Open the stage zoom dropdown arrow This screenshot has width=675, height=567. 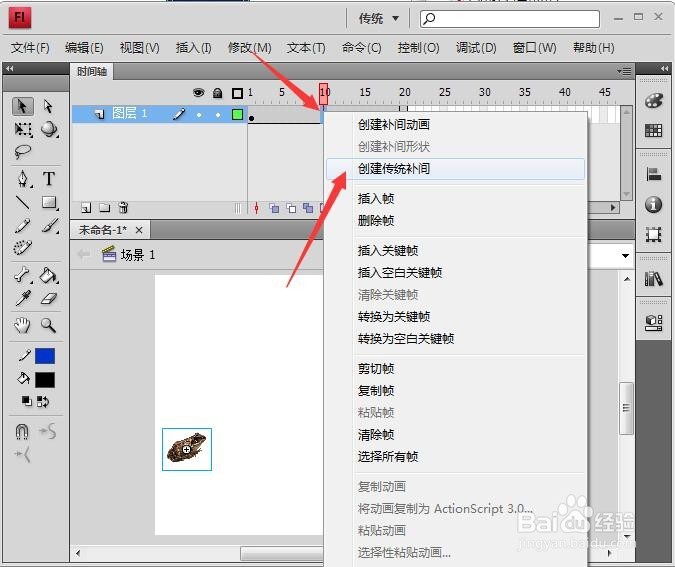tap(625, 256)
